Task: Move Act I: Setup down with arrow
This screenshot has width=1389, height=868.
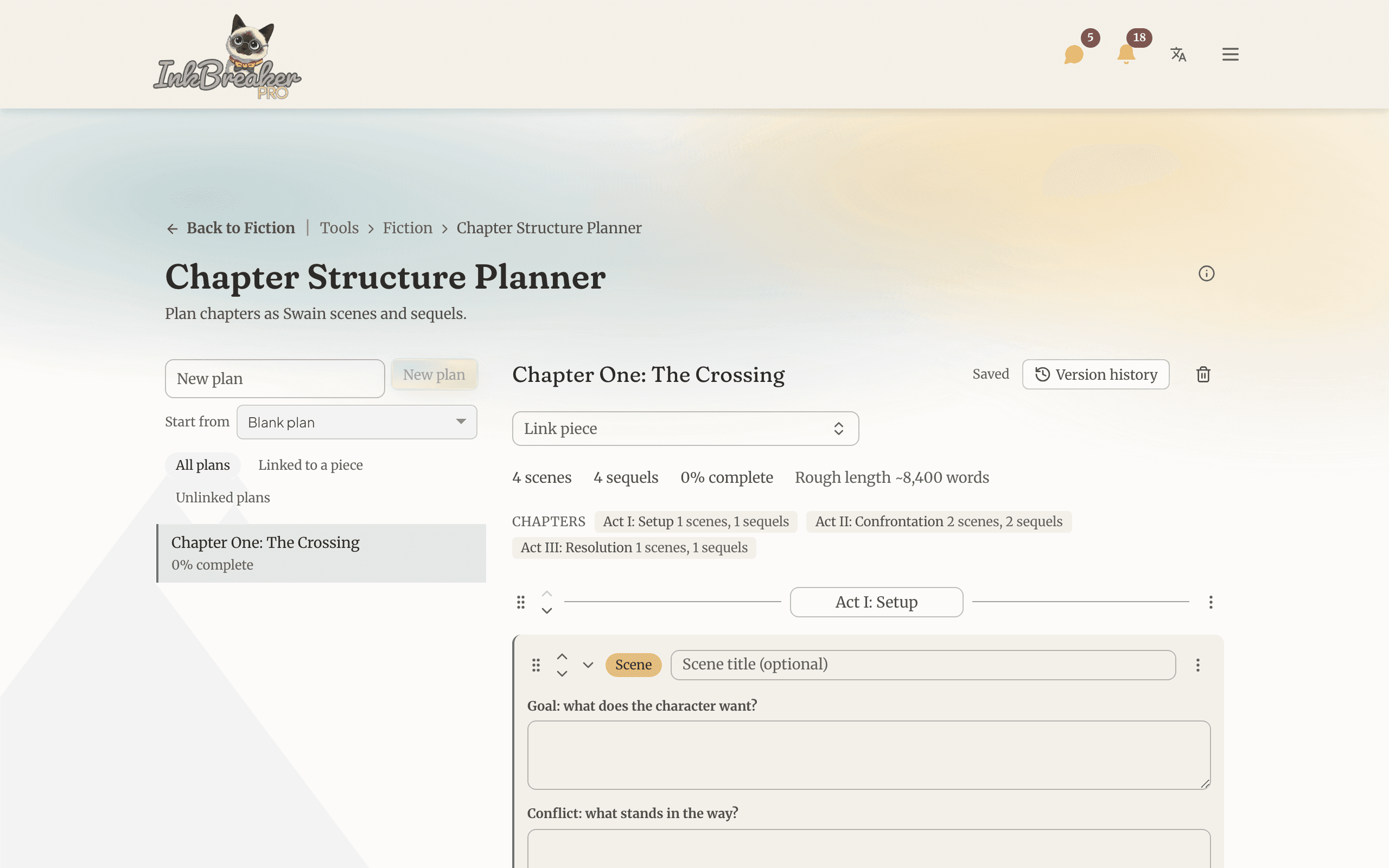Action: 547,611
